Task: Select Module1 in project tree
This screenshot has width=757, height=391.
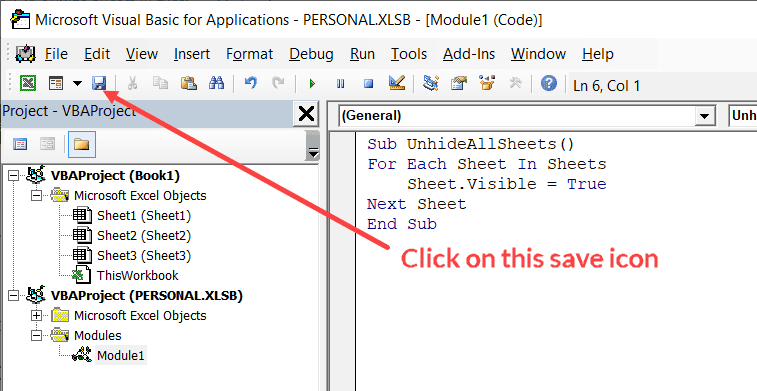Action: [121, 355]
